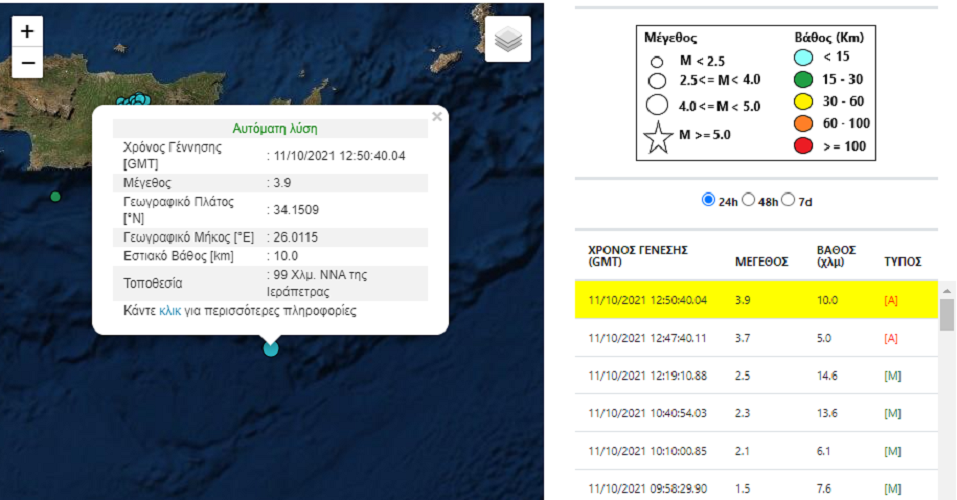This screenshot has width=957, height=500.
Task: Zoom in on the map
Action: (x=27, y=31)
